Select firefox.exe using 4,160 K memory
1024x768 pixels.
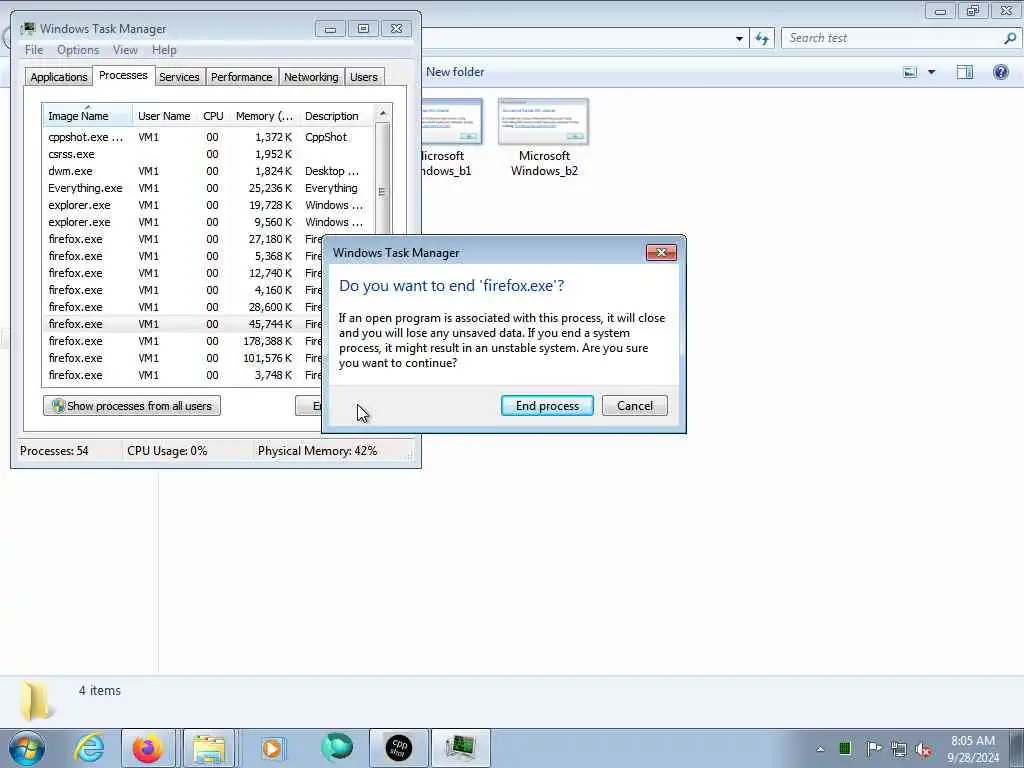click(x=183, y=290)
